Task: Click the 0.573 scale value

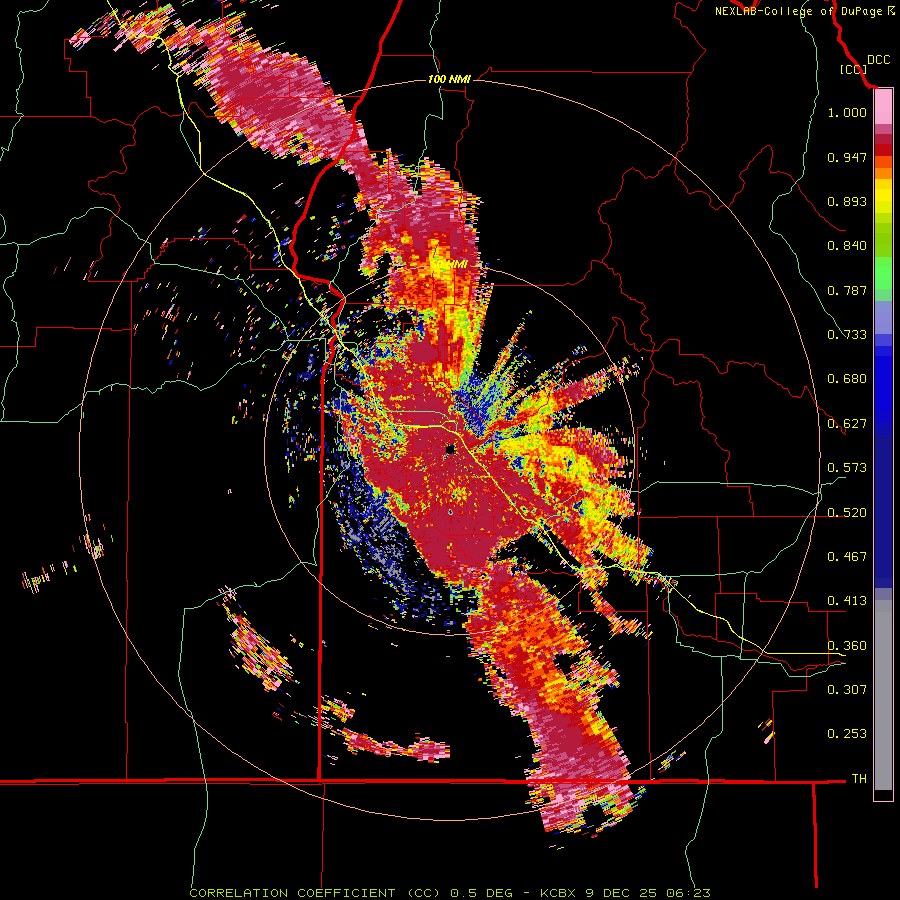Action: [847, 468]
